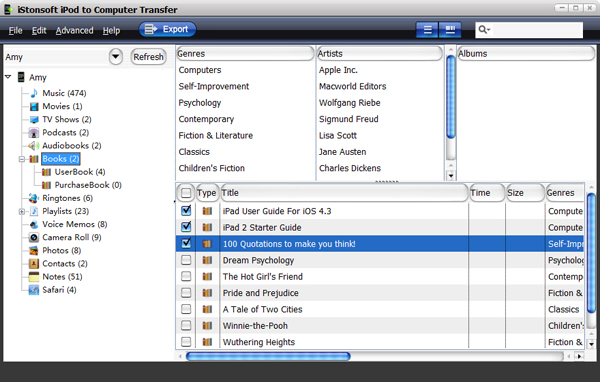Click the Artists filter panel header
The height and width of the screenshot is (382, 600).
(x=380, y=54)
